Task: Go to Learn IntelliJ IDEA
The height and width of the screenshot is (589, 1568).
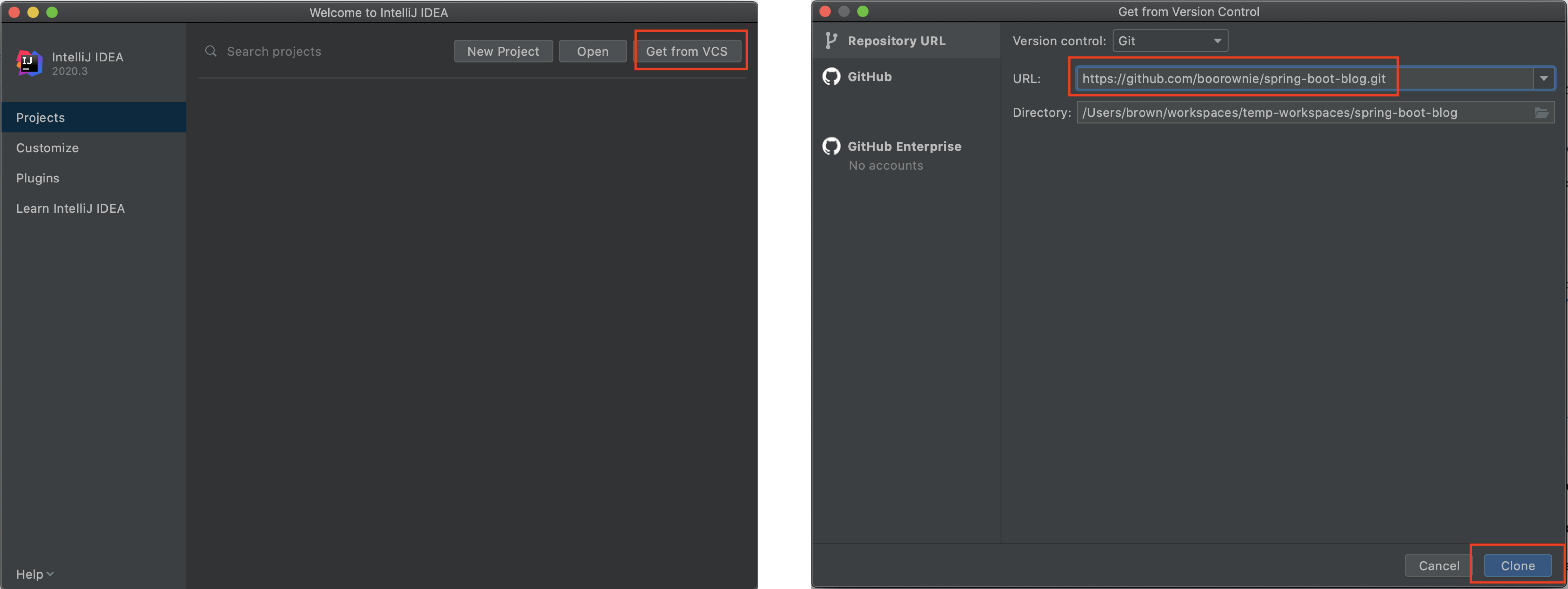Action: (x=70, y=208)
